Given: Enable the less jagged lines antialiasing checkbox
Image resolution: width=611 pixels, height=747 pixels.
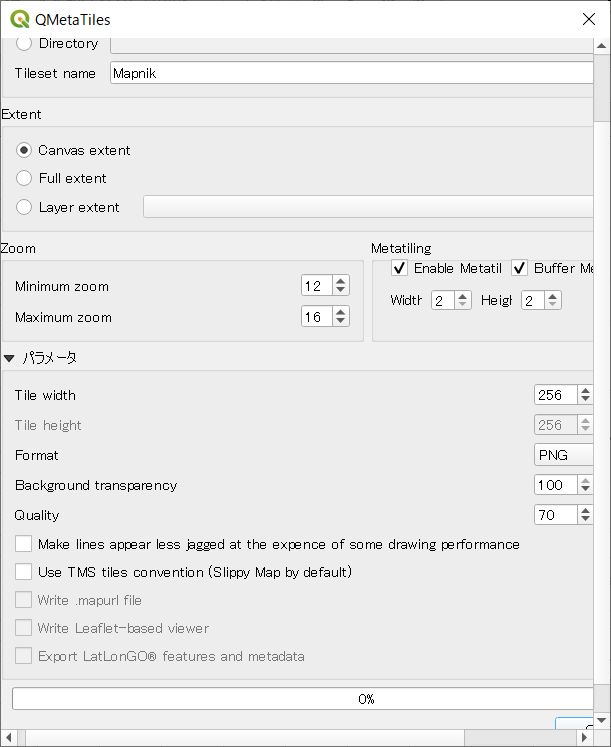Looking at the screenshot, I should [x=23, y=544].
